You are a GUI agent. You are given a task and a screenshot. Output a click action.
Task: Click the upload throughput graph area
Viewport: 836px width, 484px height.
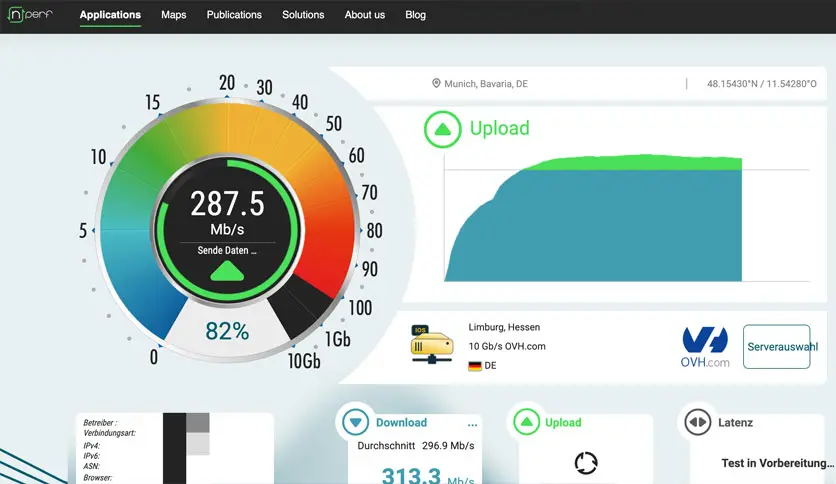point(626,218)
